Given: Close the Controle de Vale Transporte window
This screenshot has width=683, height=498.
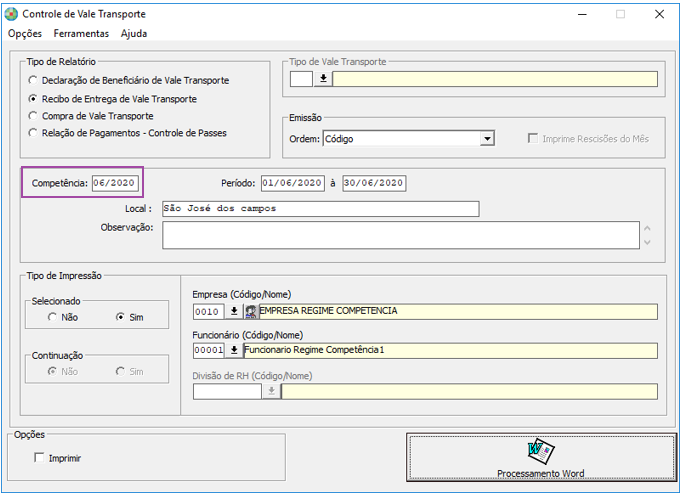Looking at the screenshot, I should [659, 14].
